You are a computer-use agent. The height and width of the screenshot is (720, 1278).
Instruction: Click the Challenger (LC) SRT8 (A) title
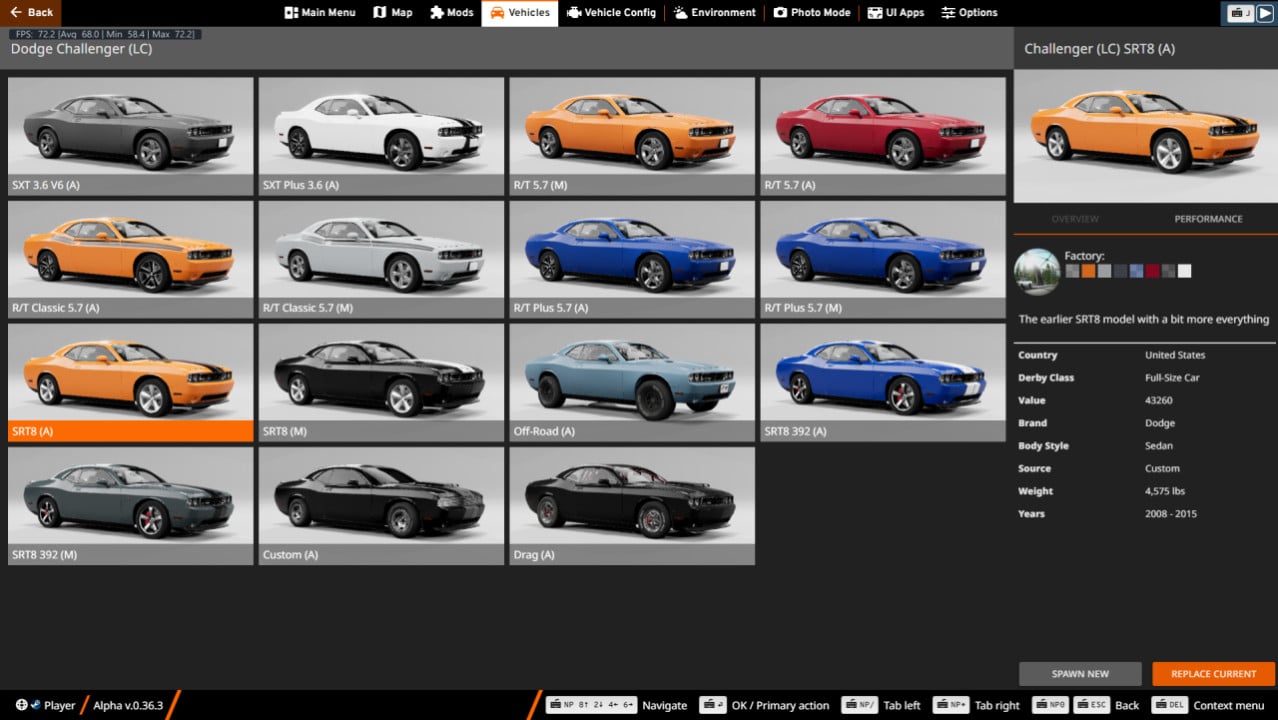[x=1099, y=49]
